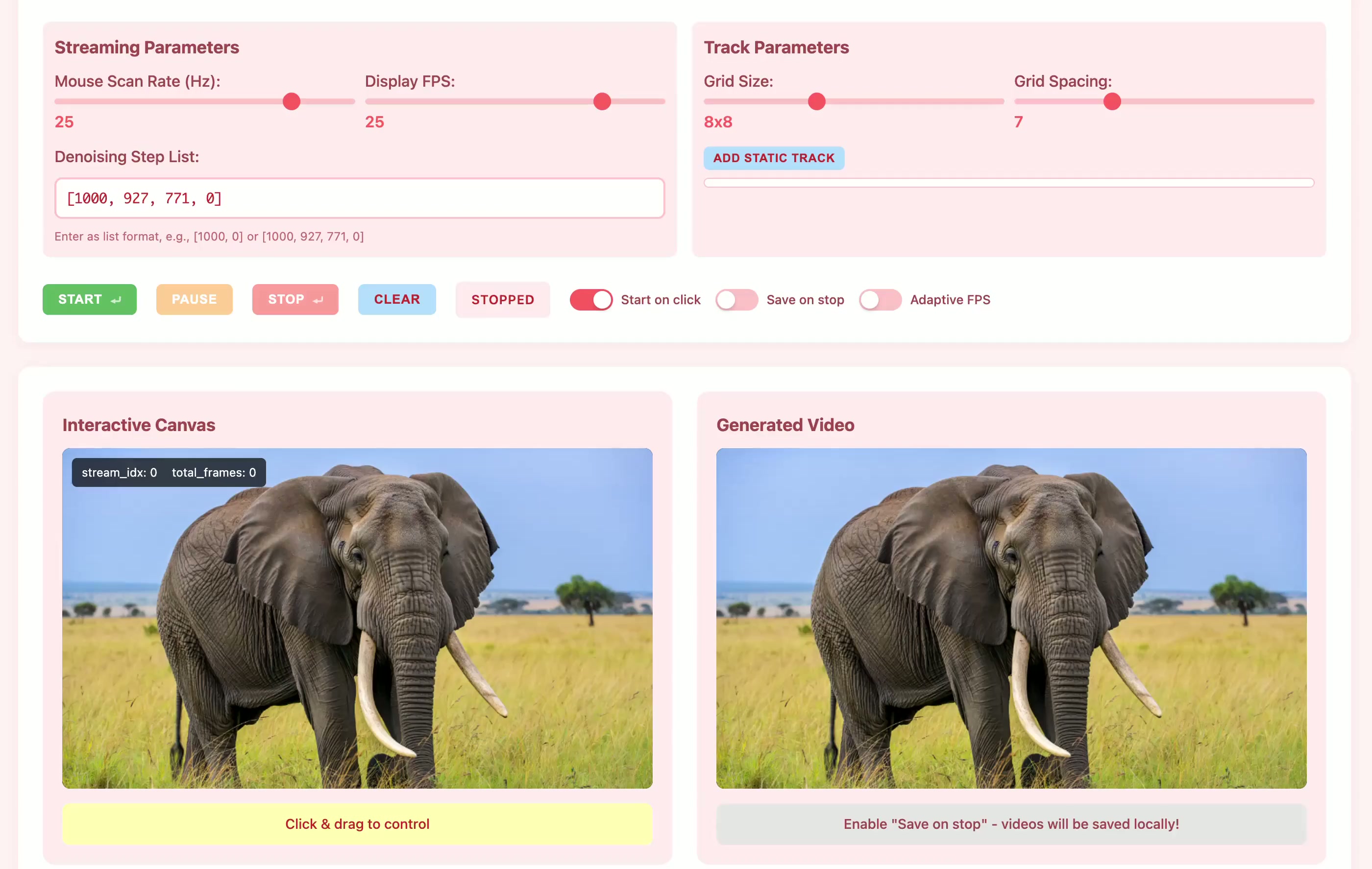Image resolution: width=1372 pixels, height=869 pixels.
Task: Click the Click & drag to control banner
Action: point(357,823)
